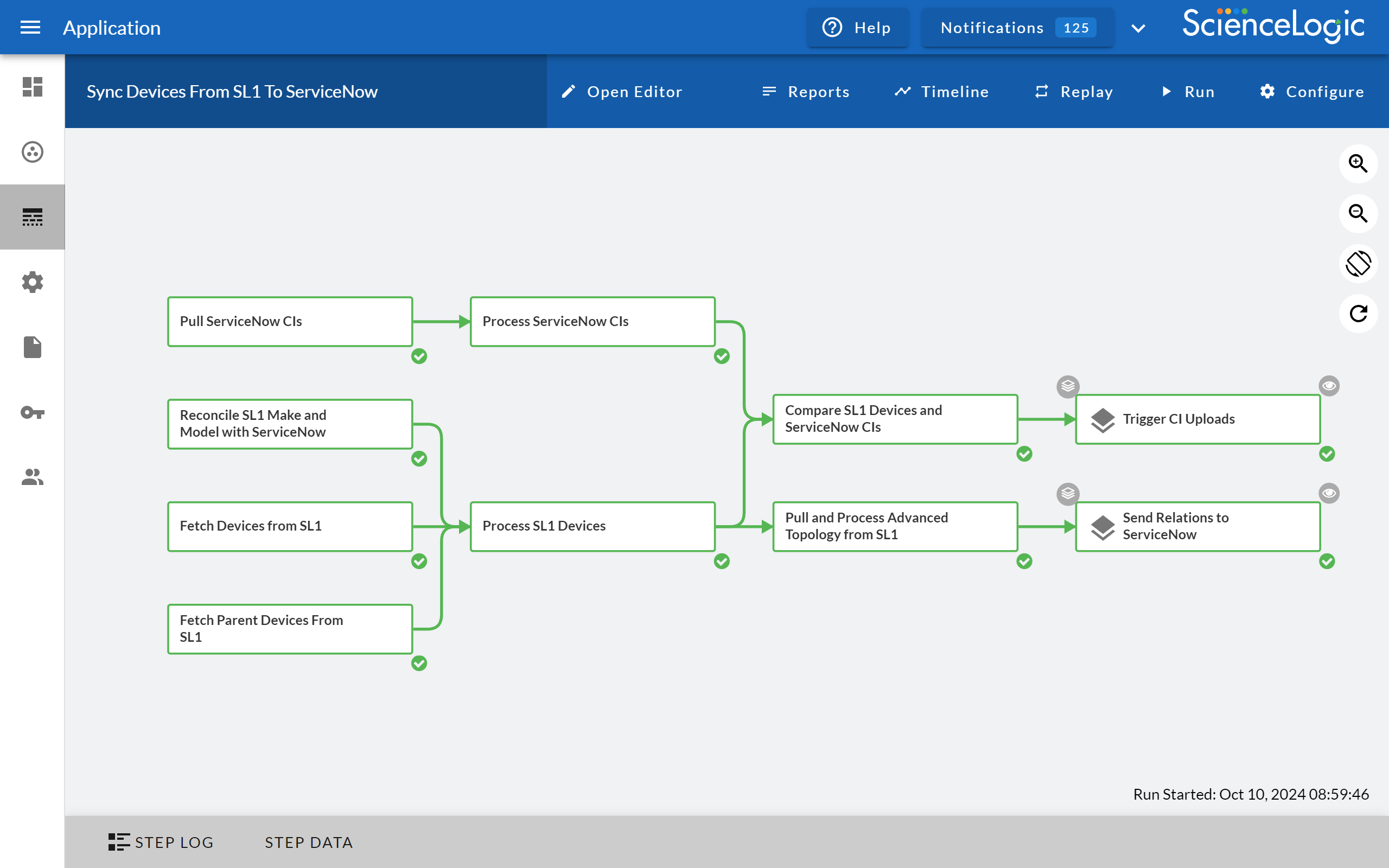Select Reconcile SL1 Make and Model step

click(x=290, y=424)
